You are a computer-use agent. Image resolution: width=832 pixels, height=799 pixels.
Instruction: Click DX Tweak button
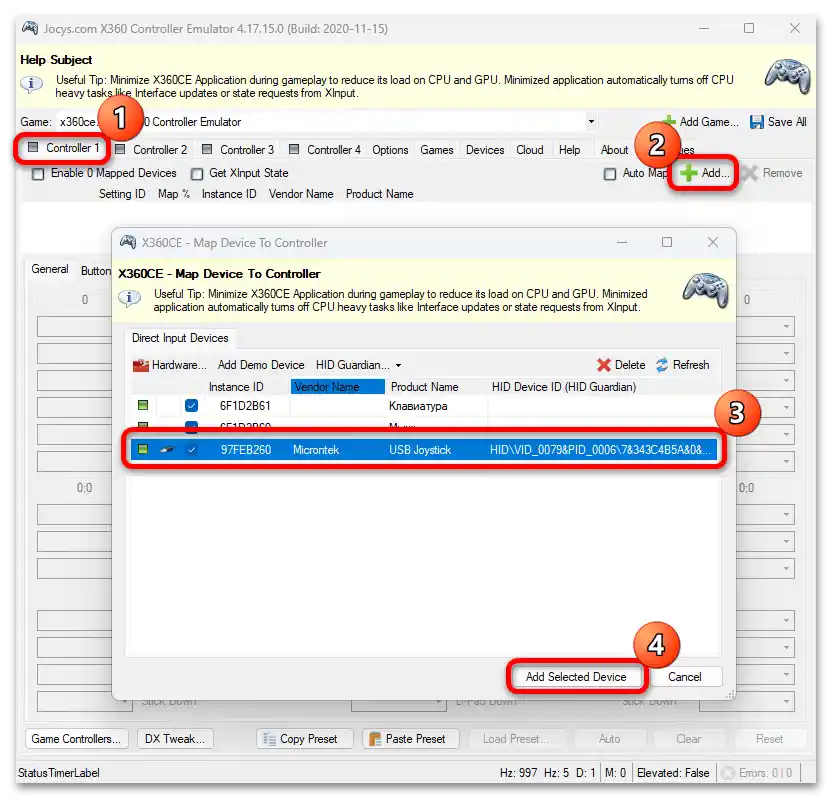(175, 739)
